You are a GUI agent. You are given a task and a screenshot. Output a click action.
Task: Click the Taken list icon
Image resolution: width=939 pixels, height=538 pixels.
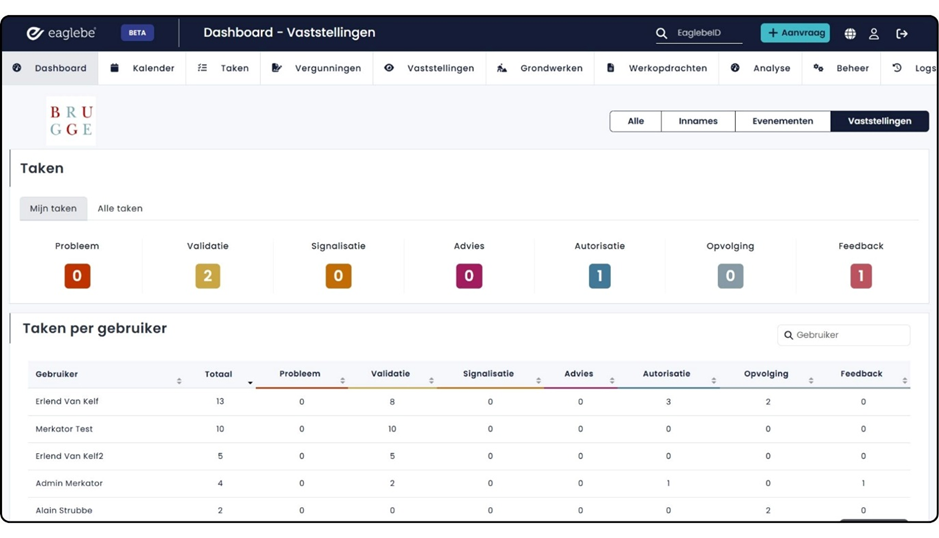point(202,68)
